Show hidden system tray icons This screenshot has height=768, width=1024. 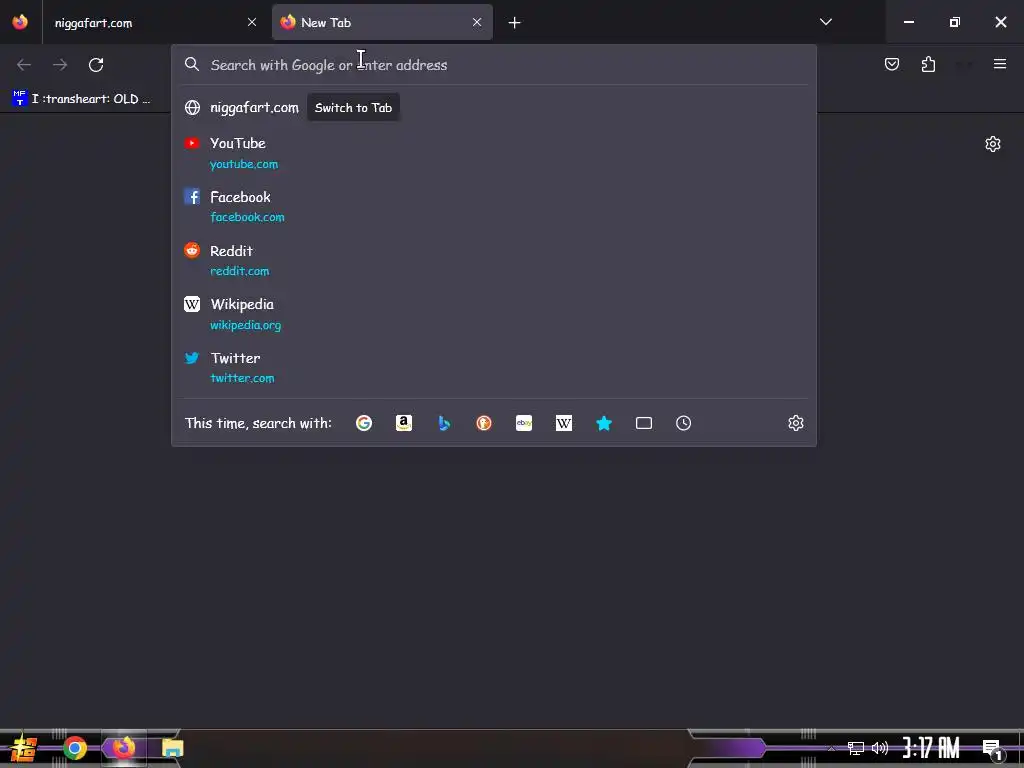point(831,748)
